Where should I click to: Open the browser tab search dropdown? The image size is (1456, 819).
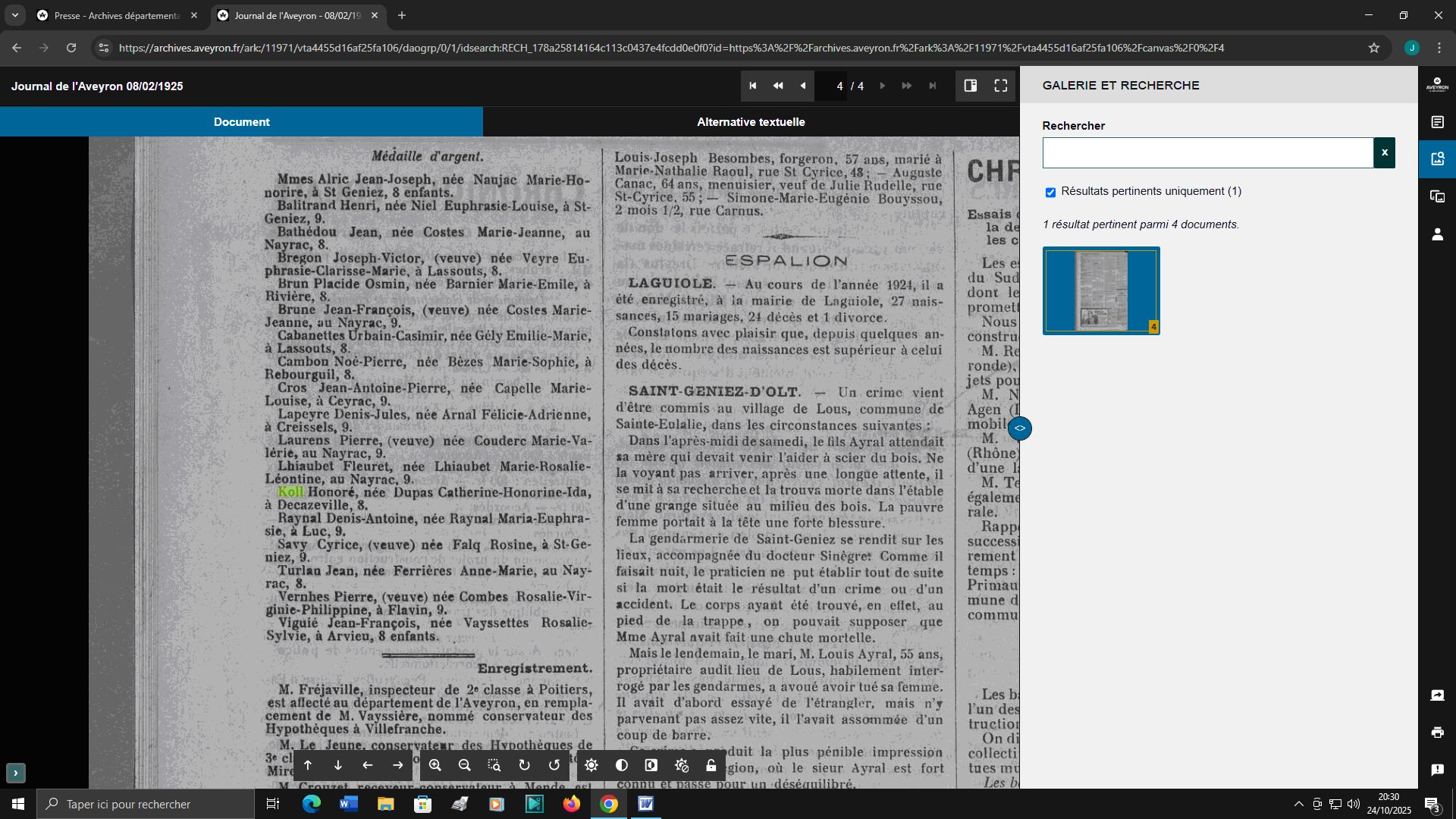coord(14,15)
